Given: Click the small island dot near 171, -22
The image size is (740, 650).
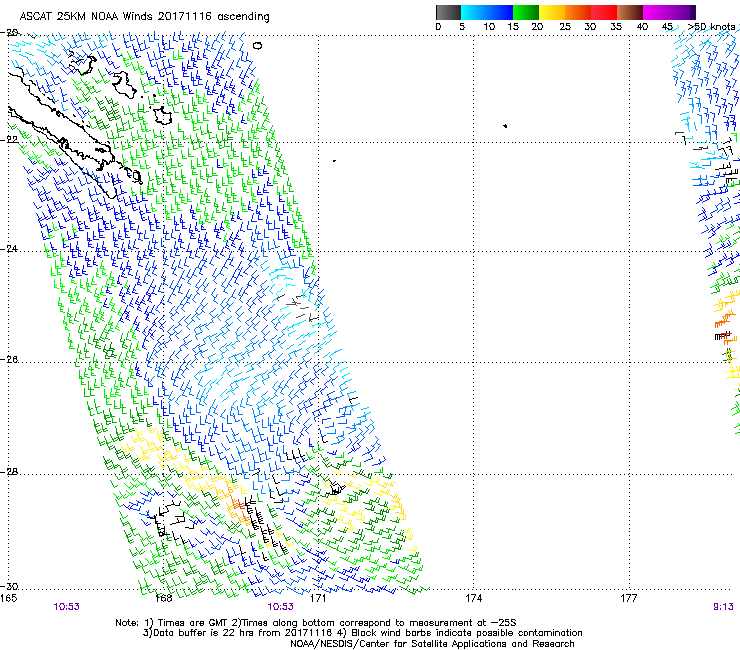Looking at the screenshot, I should [334, 161].
